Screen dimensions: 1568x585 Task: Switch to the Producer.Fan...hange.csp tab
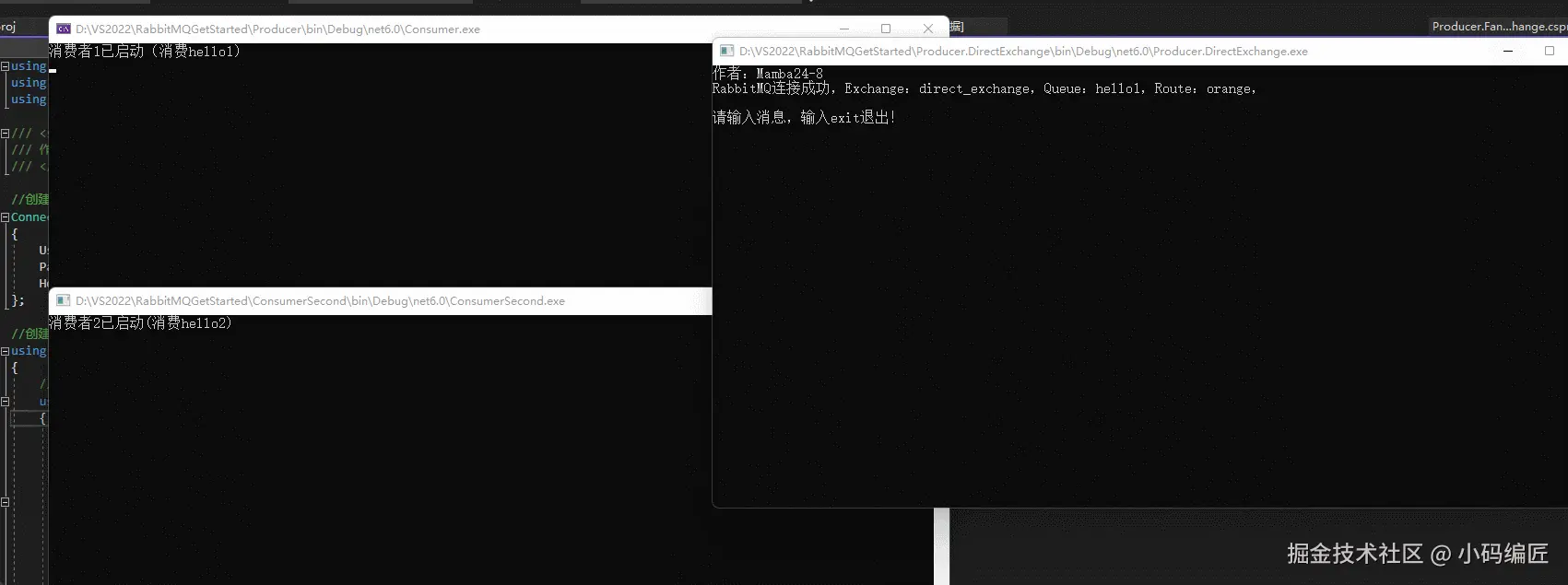coord(1499,27)
